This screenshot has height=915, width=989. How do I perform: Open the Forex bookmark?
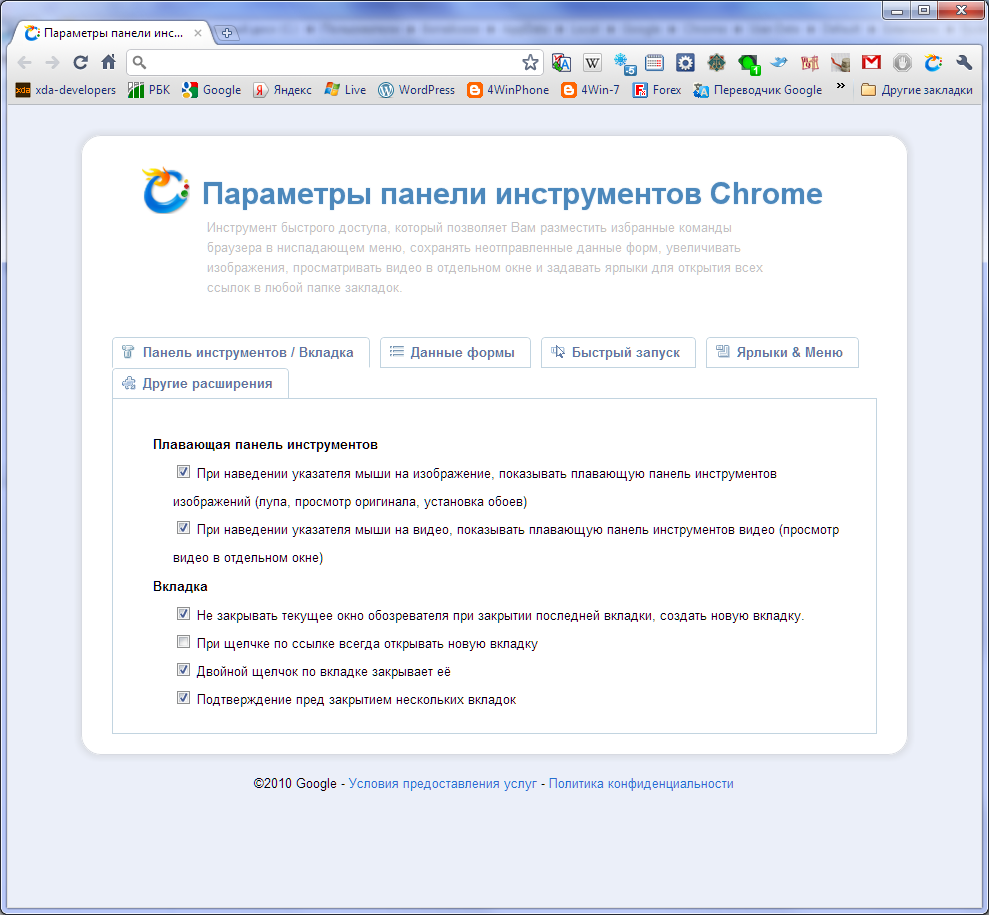click(x=657, y=90)
